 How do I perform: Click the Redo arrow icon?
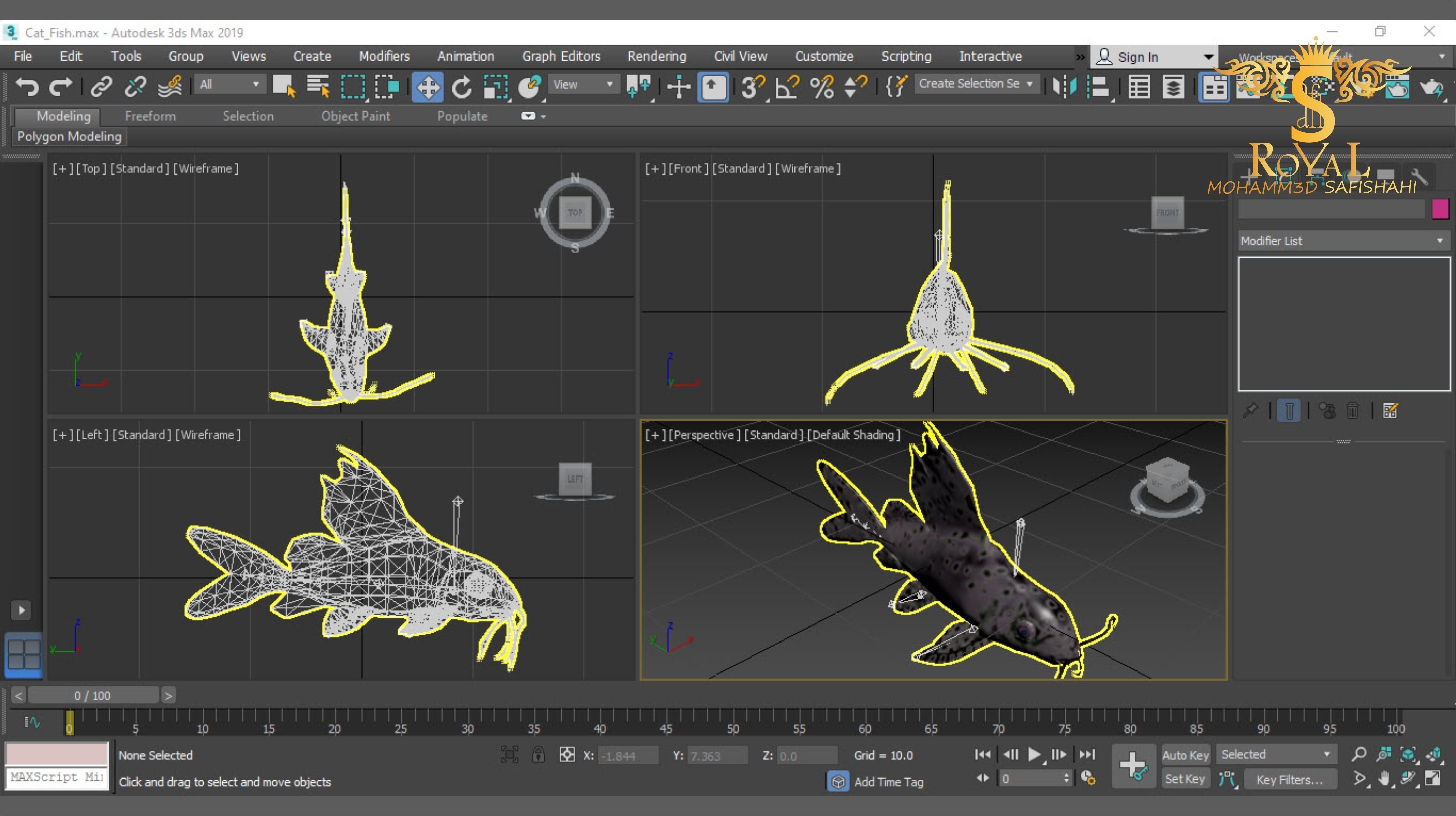(60, 87)
